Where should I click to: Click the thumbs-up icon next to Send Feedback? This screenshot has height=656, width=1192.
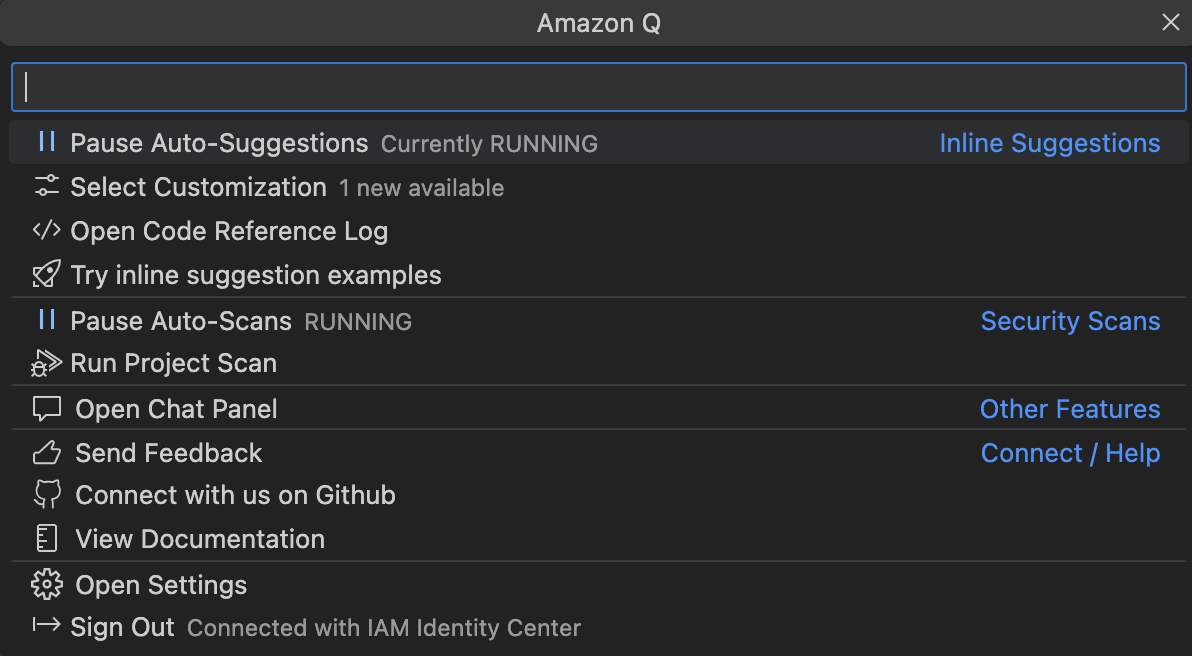[x=45, y=452]
